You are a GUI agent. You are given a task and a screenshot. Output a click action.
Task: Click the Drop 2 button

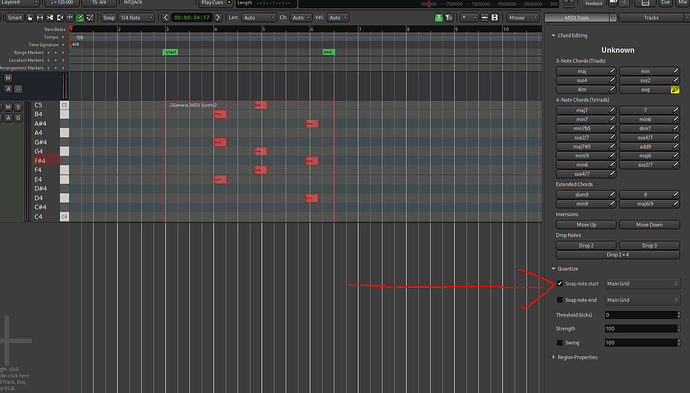point(586,246)
